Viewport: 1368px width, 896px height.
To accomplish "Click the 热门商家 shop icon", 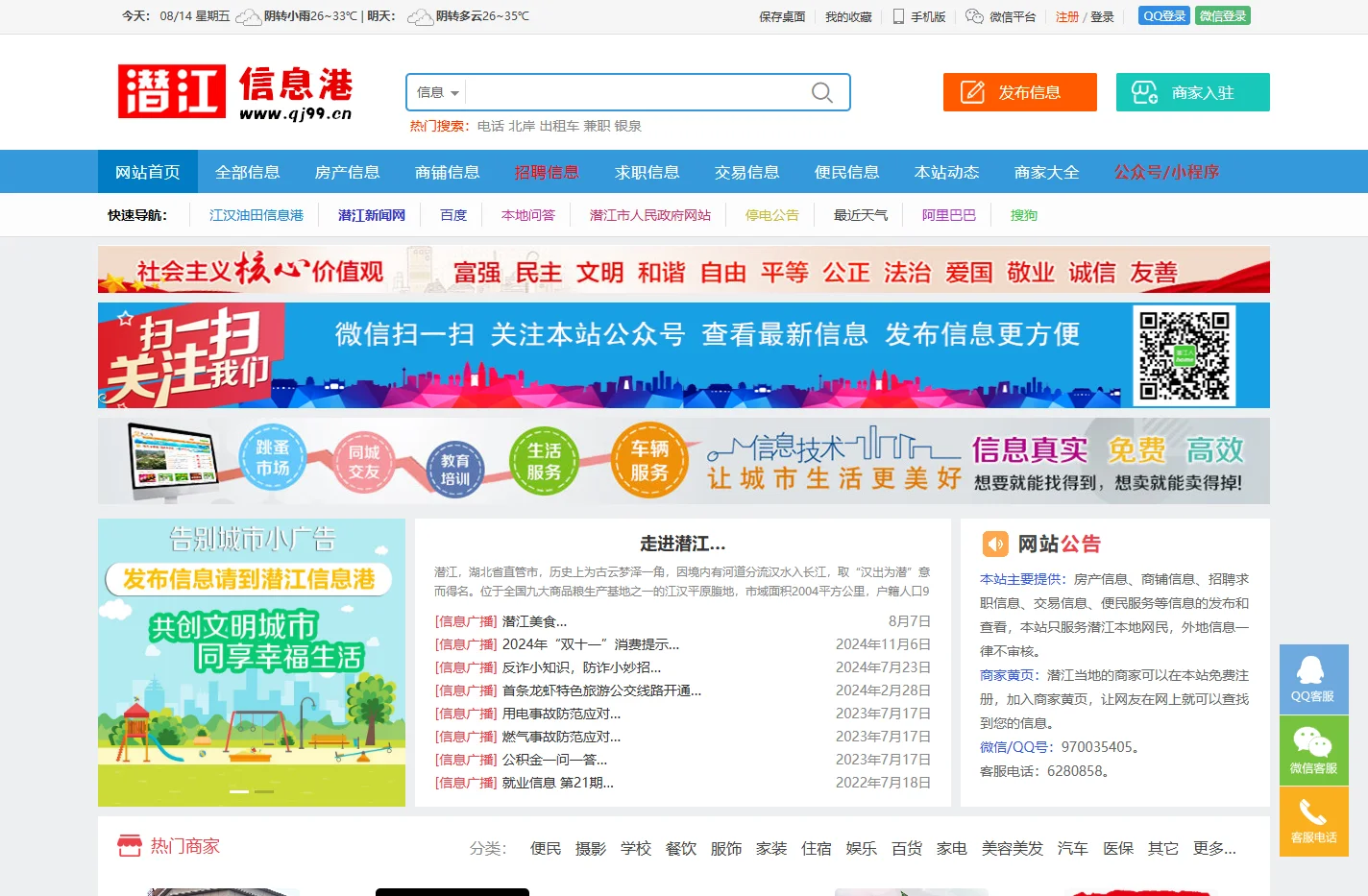I will (130, 846).
